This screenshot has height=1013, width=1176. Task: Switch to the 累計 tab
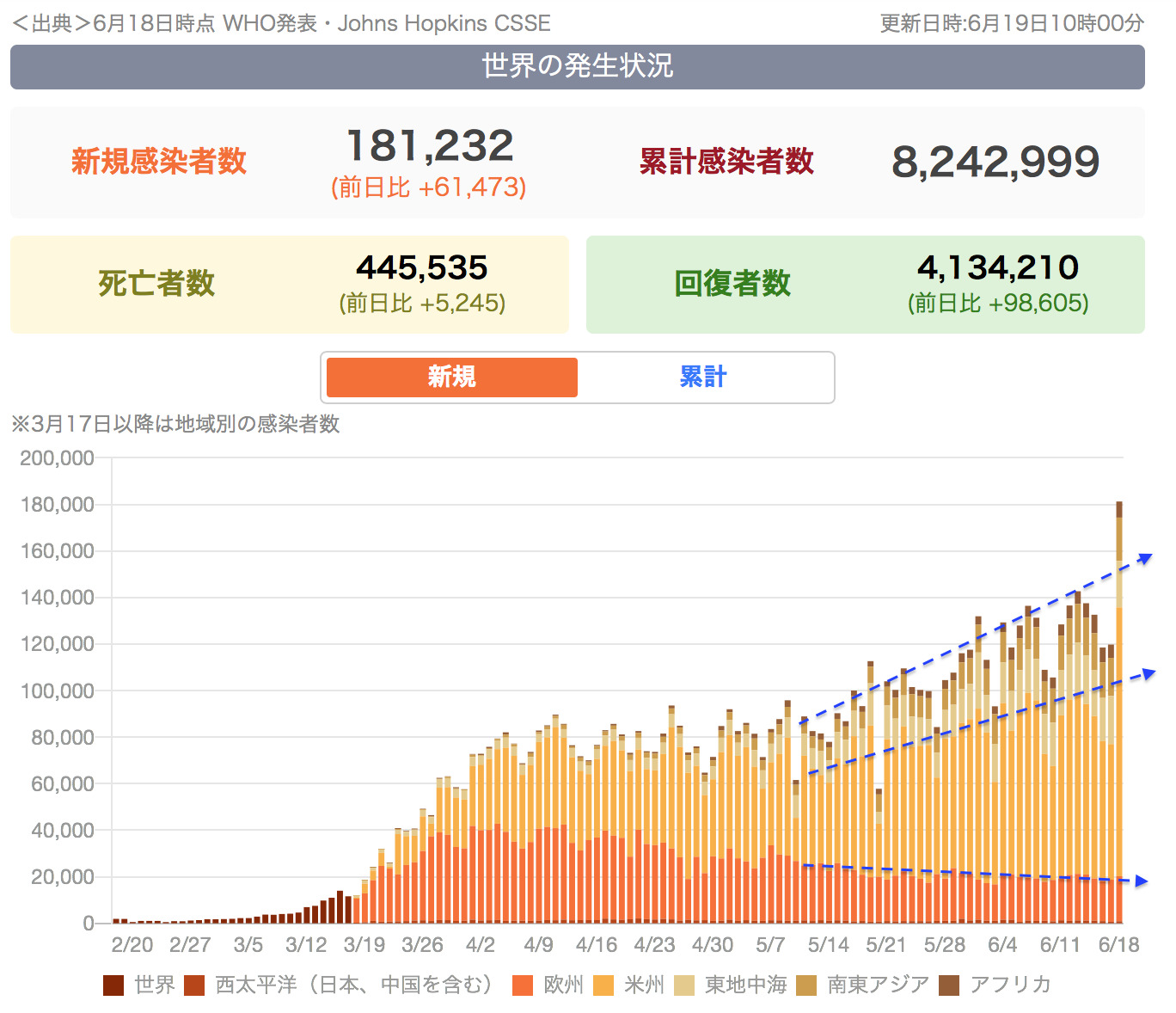coord(703,378)
